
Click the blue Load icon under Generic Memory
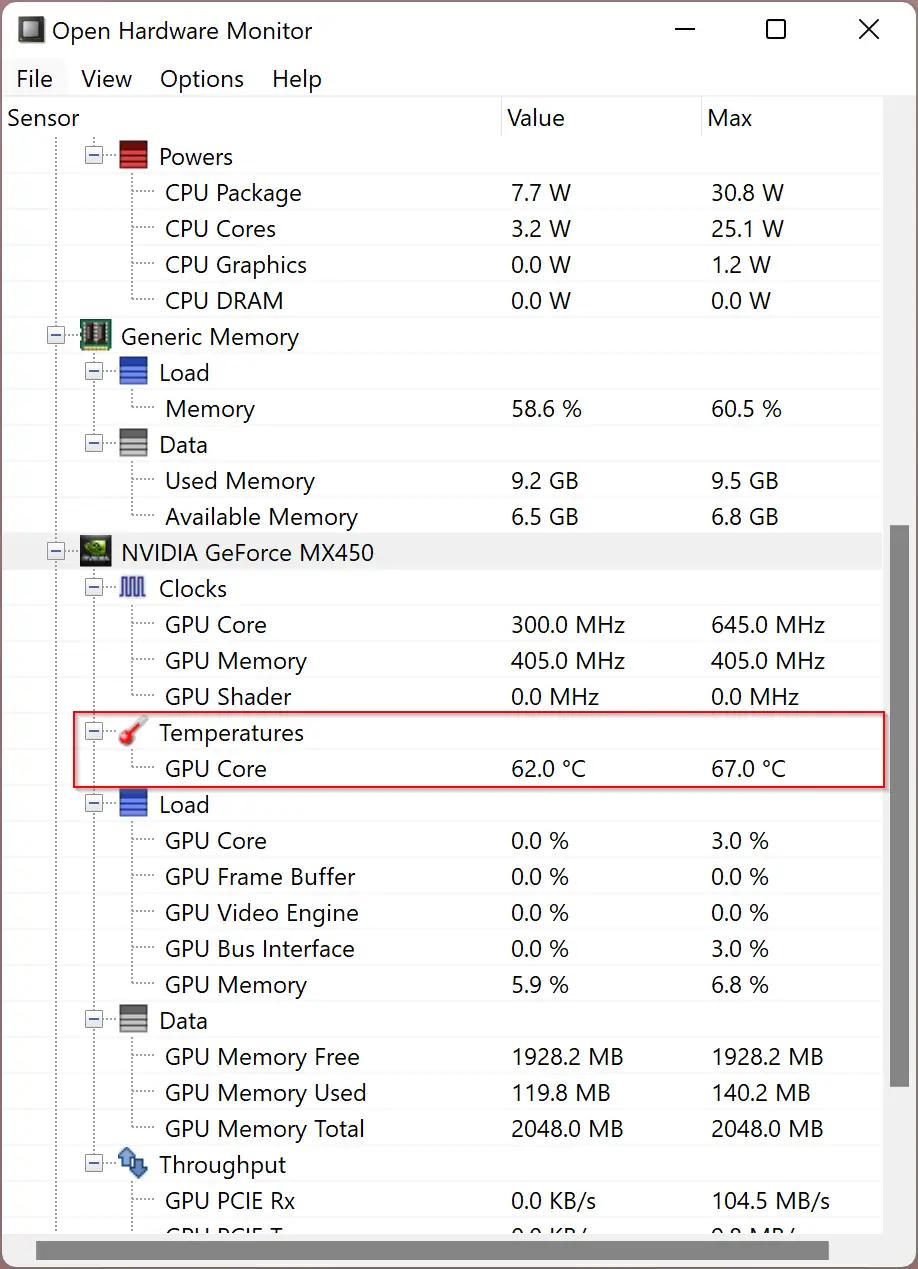tap(133, 372)
